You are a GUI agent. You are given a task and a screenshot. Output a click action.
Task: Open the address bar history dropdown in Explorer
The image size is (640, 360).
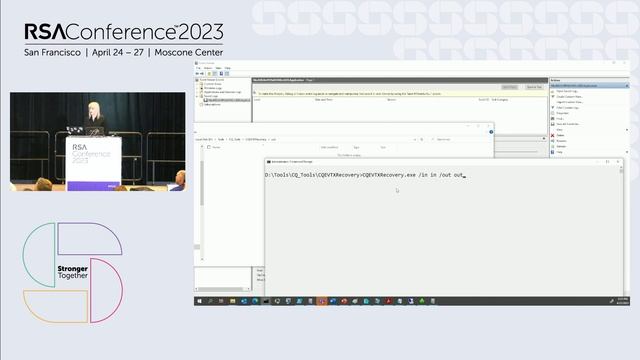415,140
